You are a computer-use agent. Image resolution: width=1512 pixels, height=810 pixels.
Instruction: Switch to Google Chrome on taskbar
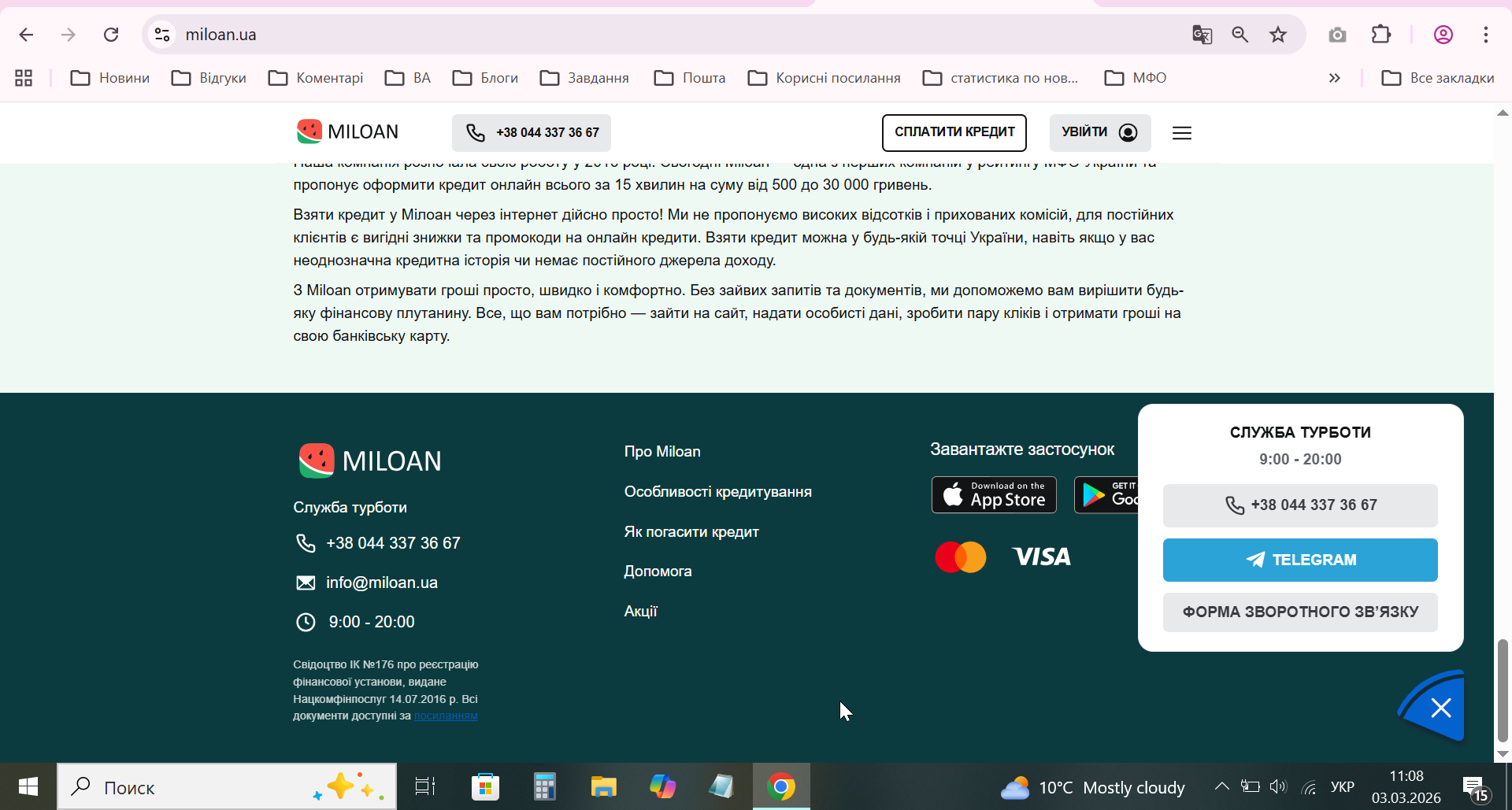pyautogui.click(x=781, y=786)
